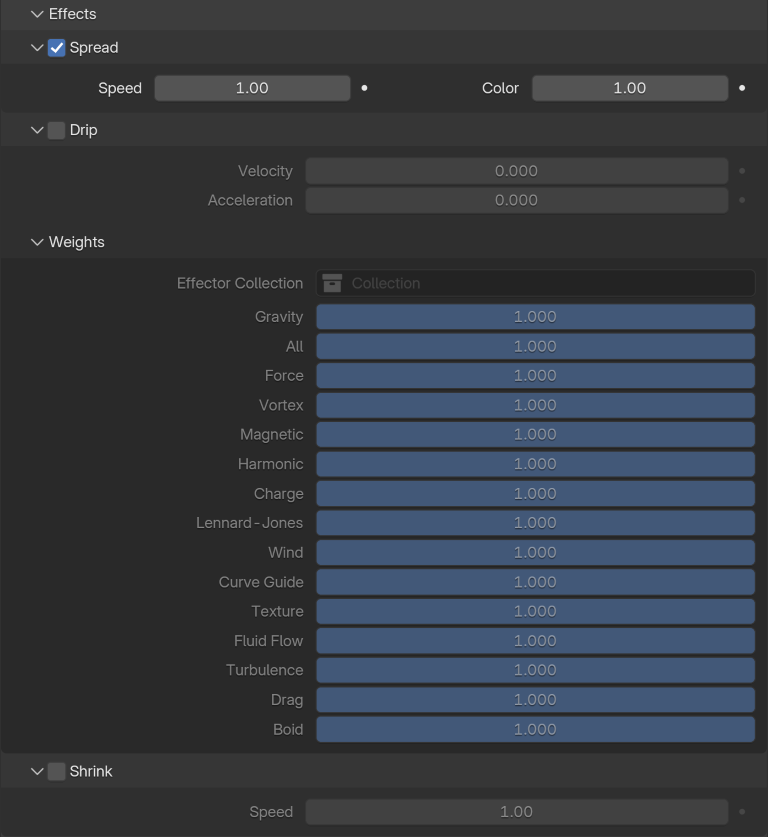Adjust the Magnetic weight slider

535,435
